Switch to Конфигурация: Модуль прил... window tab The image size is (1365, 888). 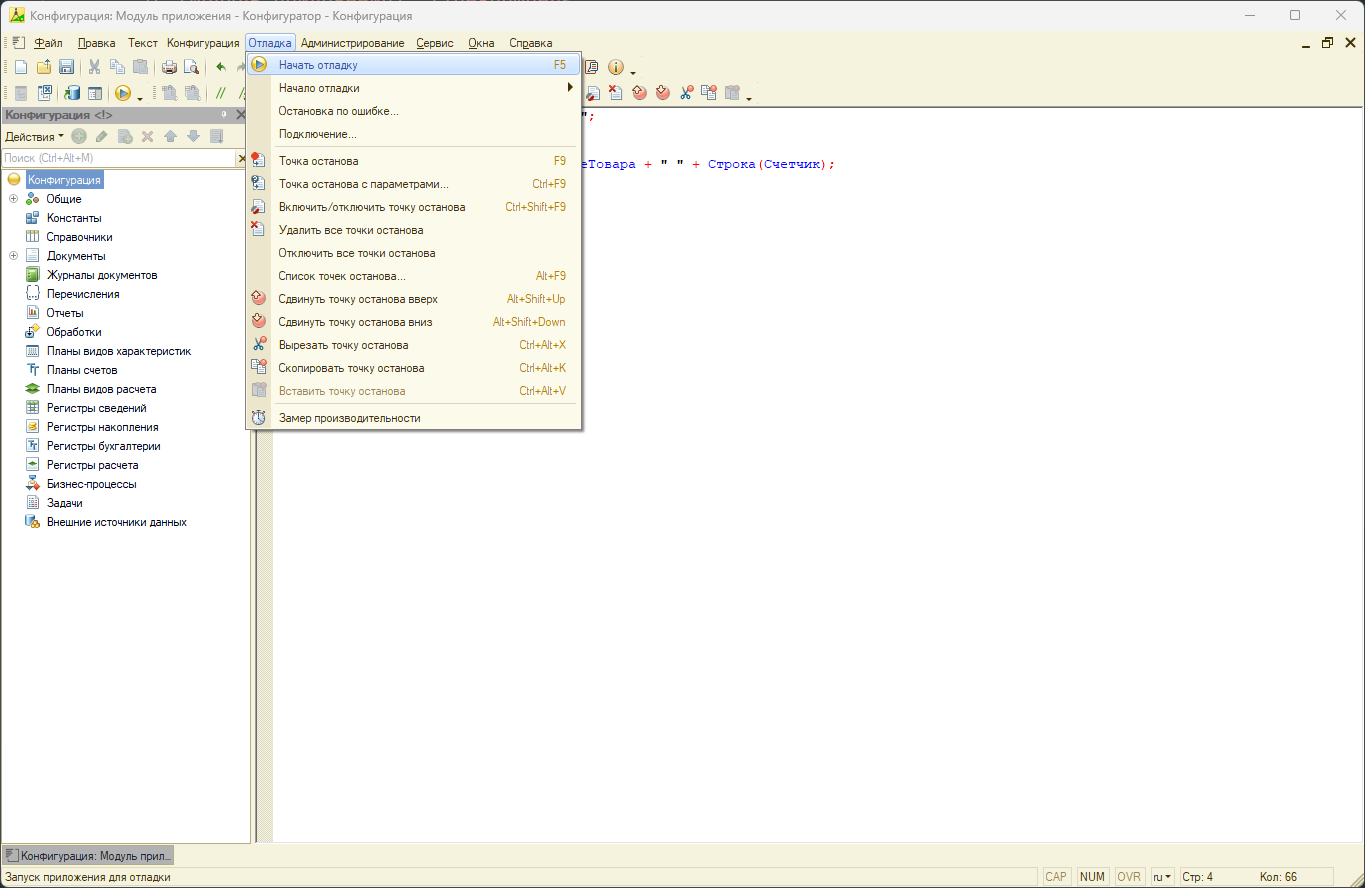[88, 856]
